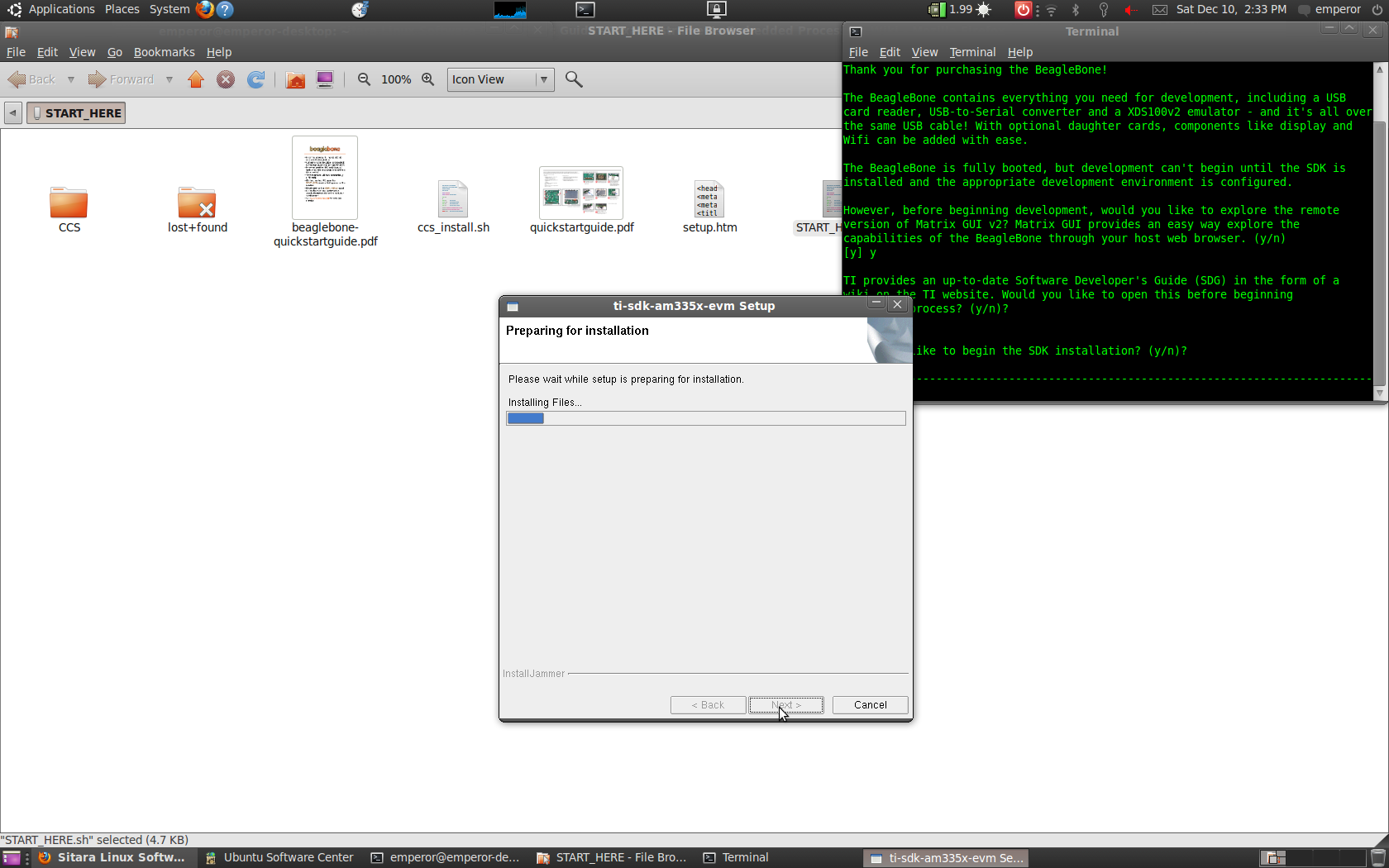Open the System menu
Screen dimensions: 1389x868
click(x=169, y=9)
